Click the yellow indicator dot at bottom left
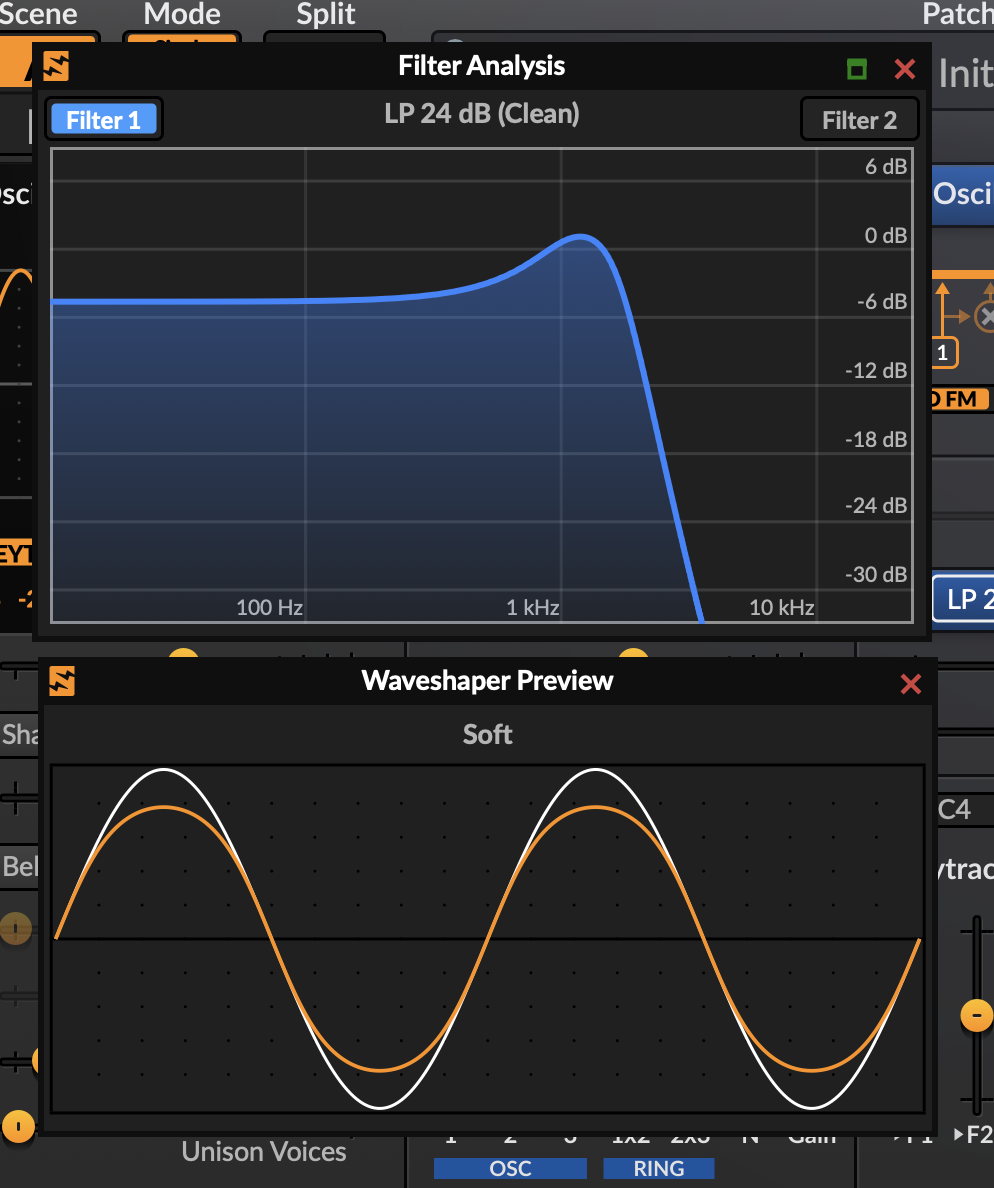The height and width of the screenshot is (1188, 994). pos(18,1126)
